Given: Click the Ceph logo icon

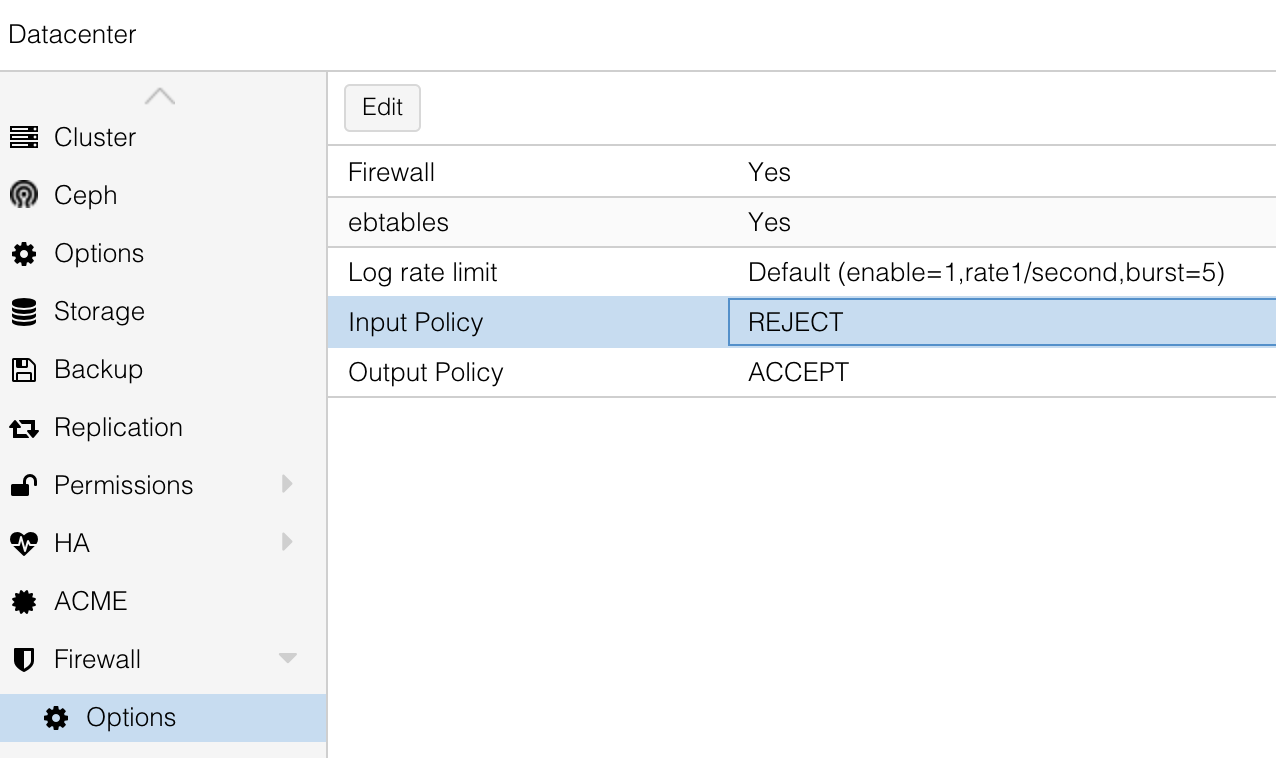Looking at the screenshot, I should tap(24, 195).
